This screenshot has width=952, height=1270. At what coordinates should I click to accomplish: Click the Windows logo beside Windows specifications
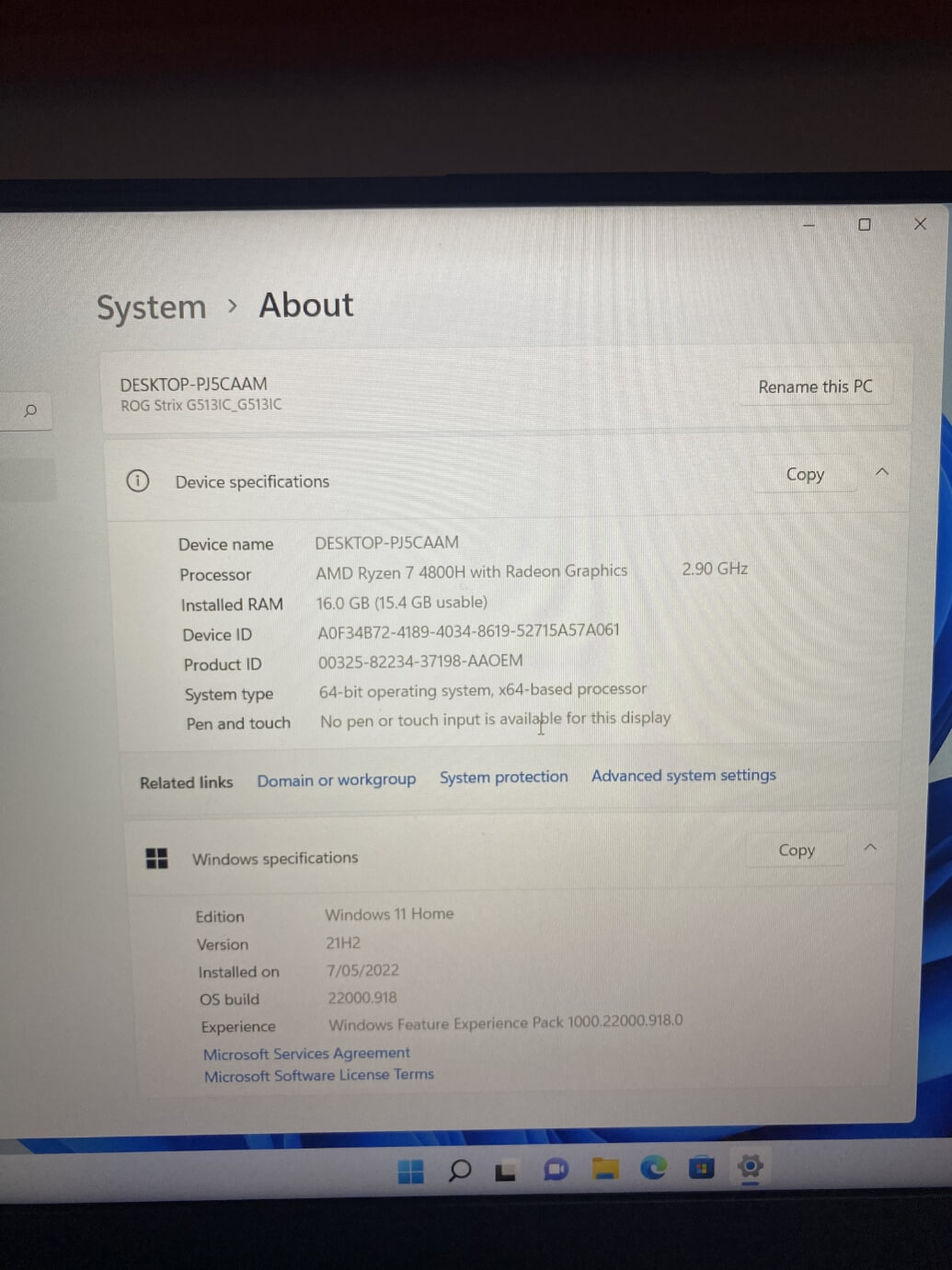tap(157, 859)
